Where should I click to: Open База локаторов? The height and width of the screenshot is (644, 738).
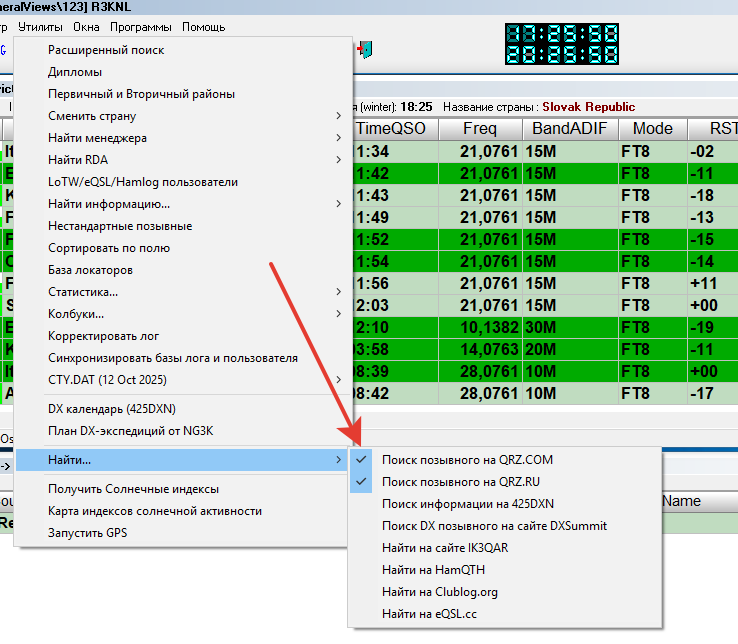(184, 270)
